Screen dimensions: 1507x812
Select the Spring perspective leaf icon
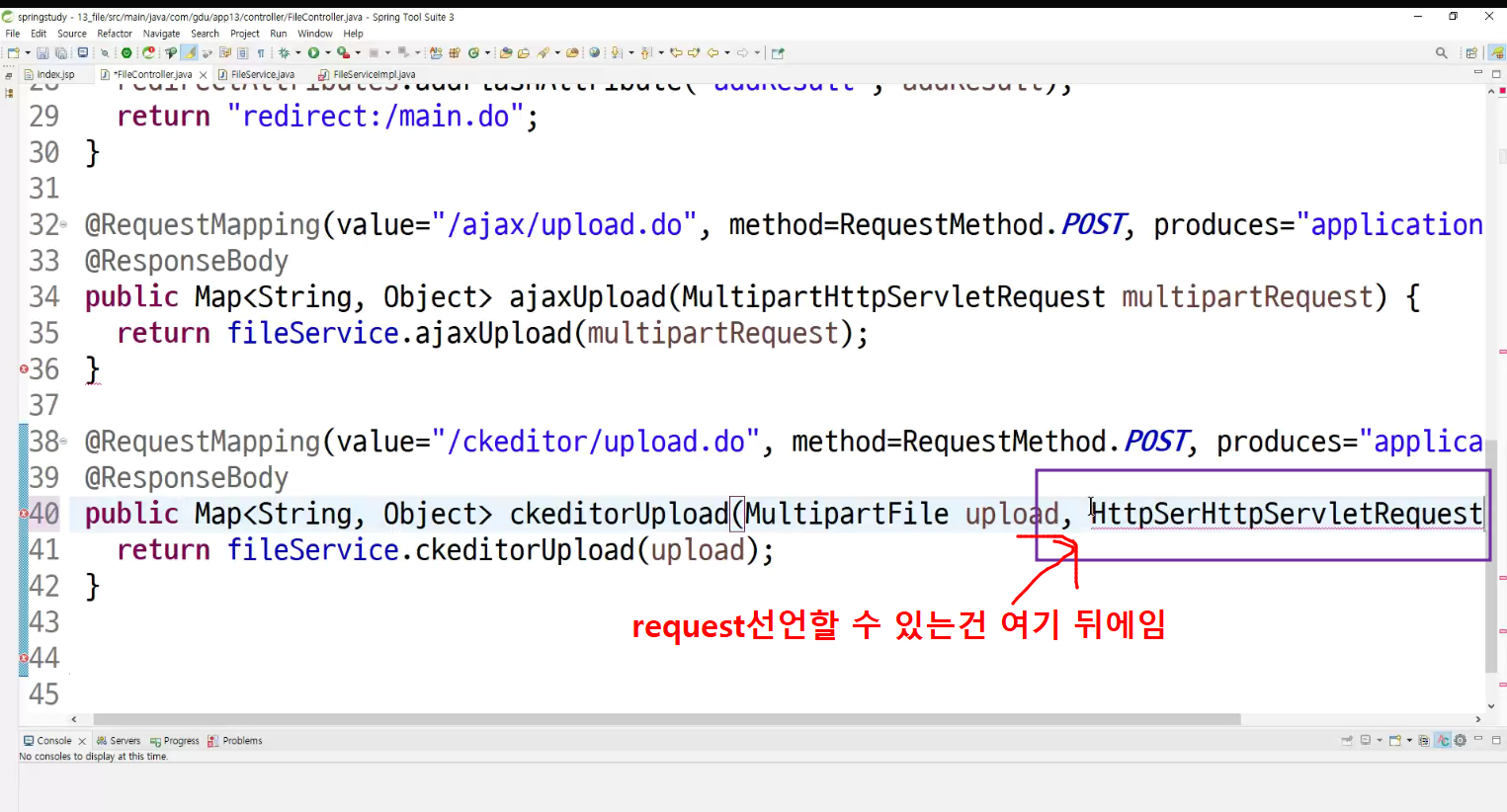1496,53
